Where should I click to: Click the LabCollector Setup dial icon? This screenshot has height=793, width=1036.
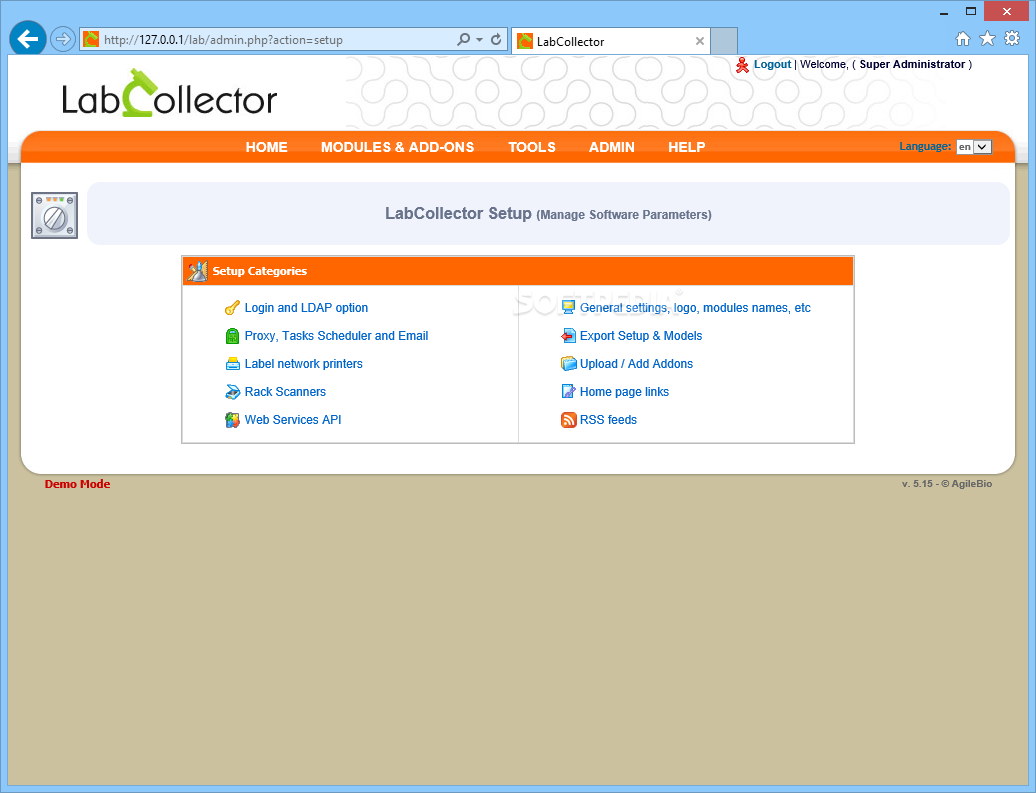(x=54, y=215)
